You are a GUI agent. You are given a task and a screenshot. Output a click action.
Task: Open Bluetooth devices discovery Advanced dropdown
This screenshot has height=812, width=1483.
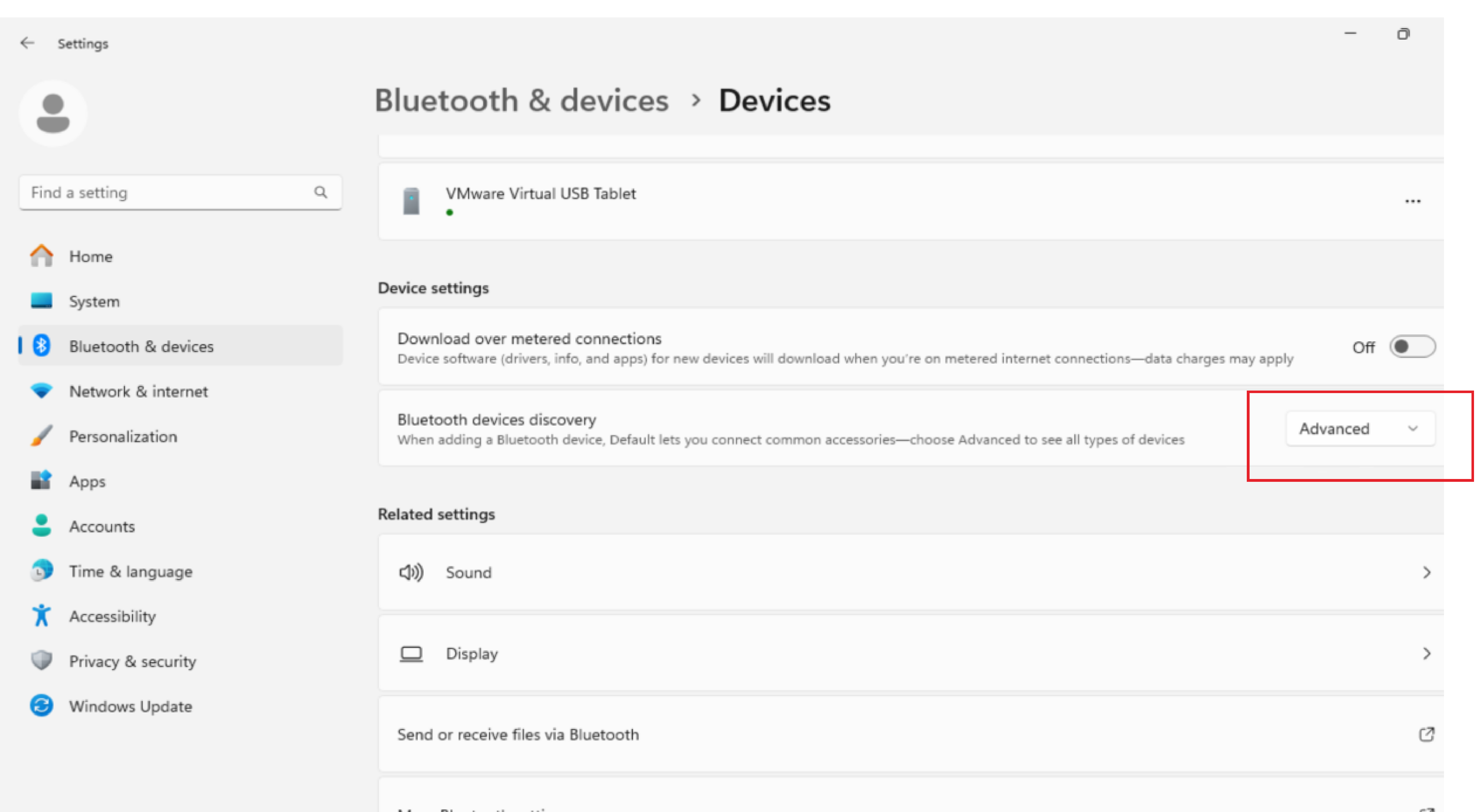click(1360, 429)
